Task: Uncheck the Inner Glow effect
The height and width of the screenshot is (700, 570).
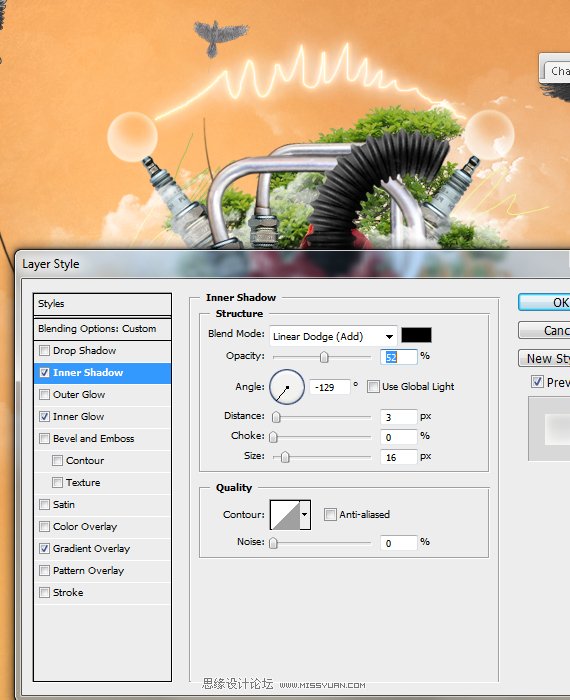Action: pyautogui.click(x=44, y=417)
